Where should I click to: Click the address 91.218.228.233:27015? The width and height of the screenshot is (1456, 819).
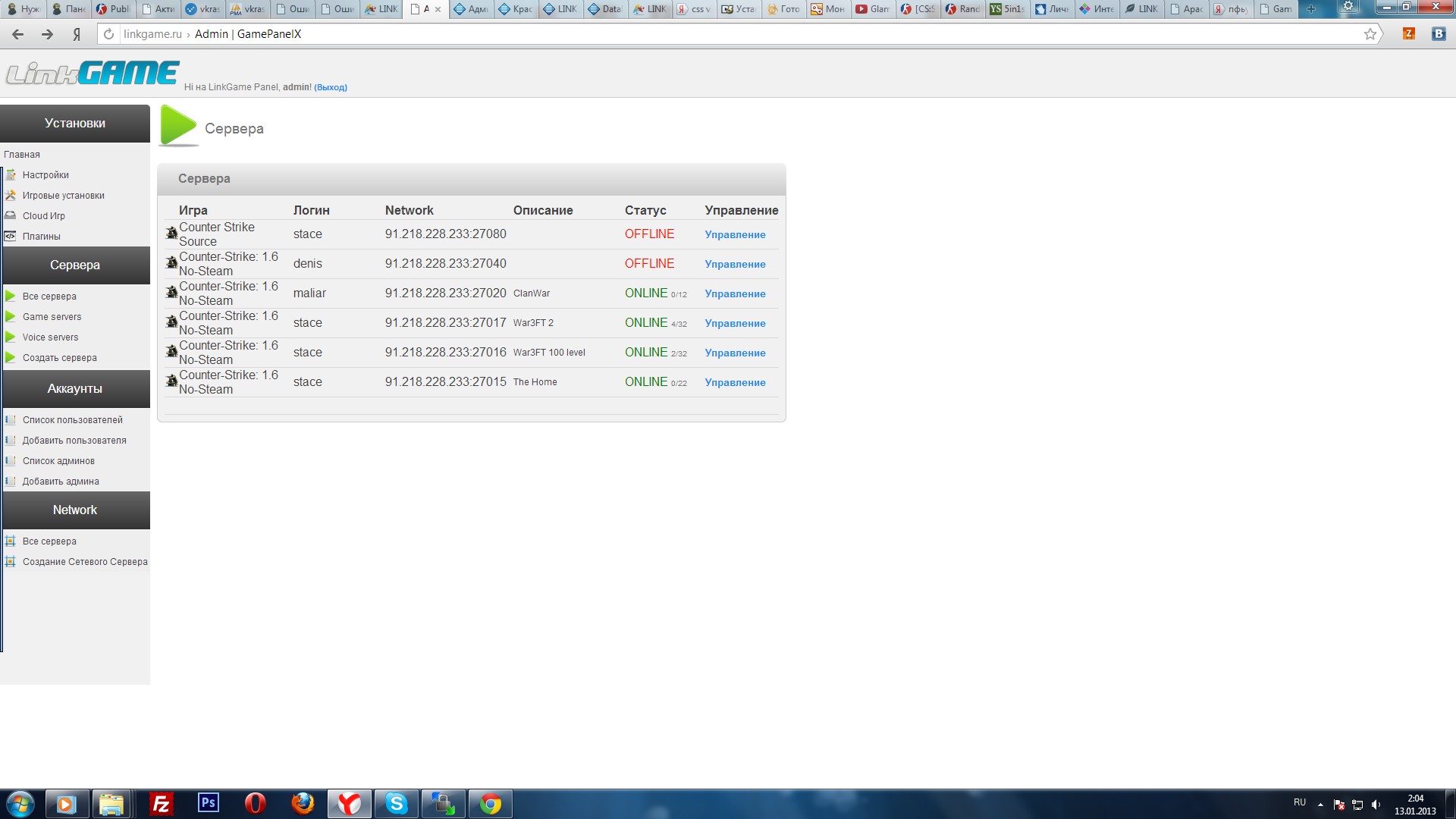point(445,381)
